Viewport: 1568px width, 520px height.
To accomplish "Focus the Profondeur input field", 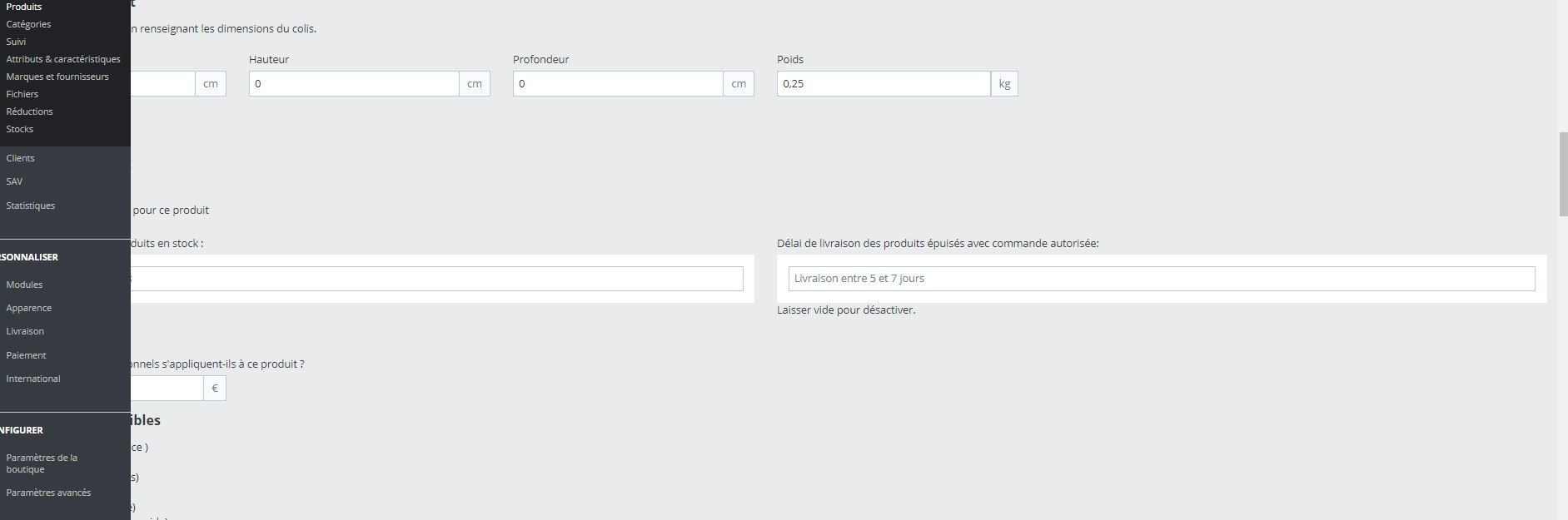I will click(617, 84).
